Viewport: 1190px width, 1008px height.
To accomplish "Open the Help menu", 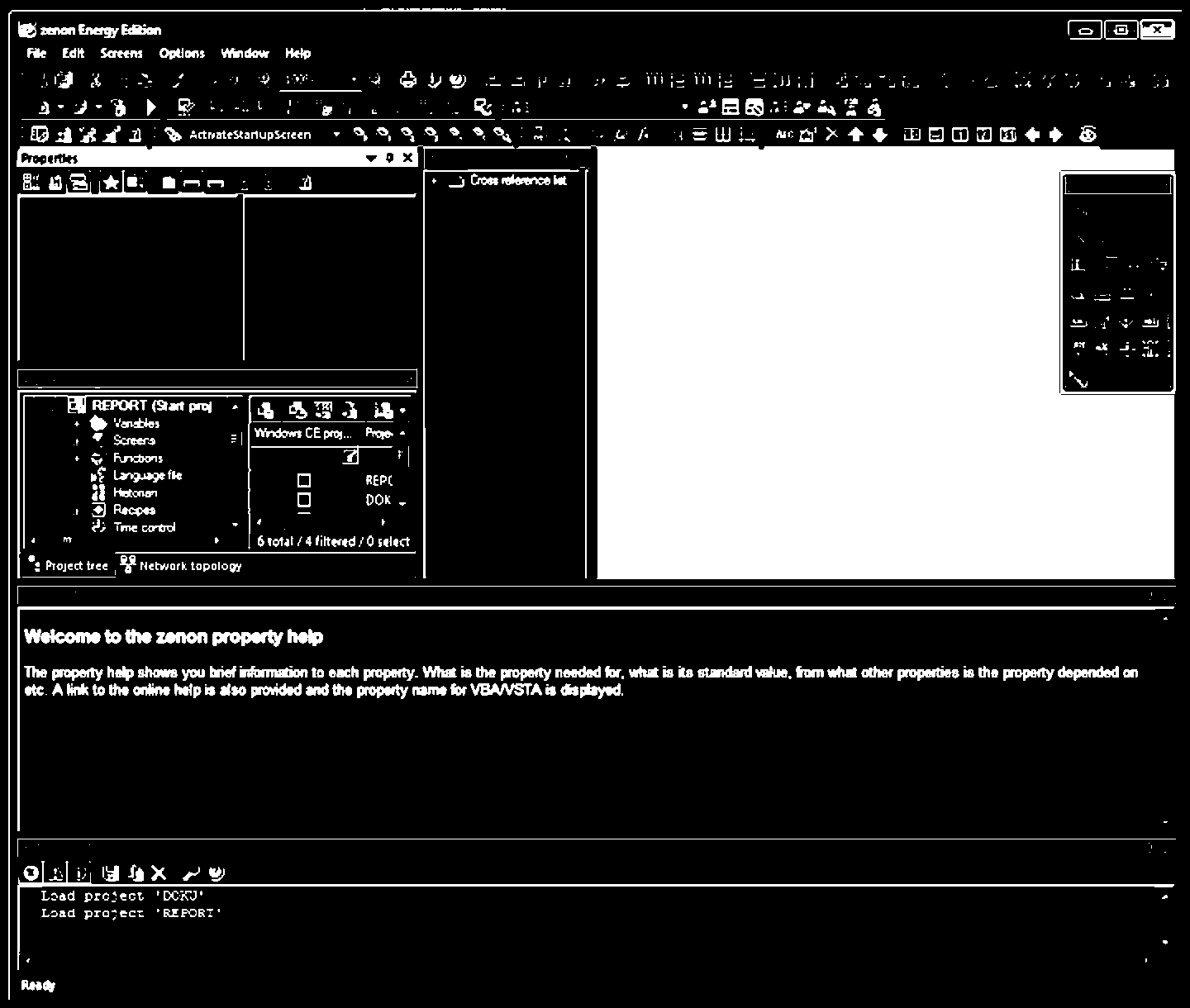I will 297,54.
